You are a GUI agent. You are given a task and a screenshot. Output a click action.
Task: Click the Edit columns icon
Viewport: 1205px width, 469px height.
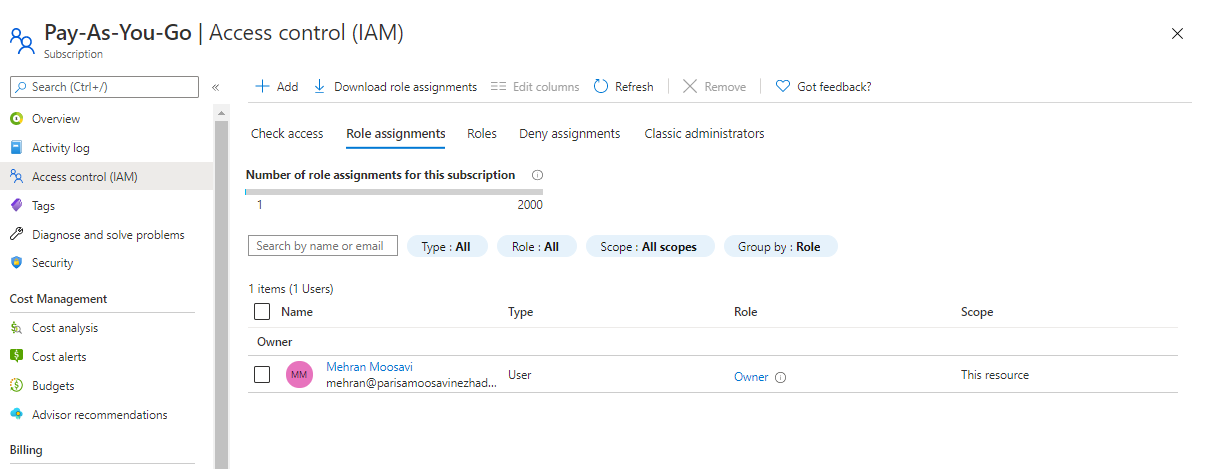[x=499, y=87]
